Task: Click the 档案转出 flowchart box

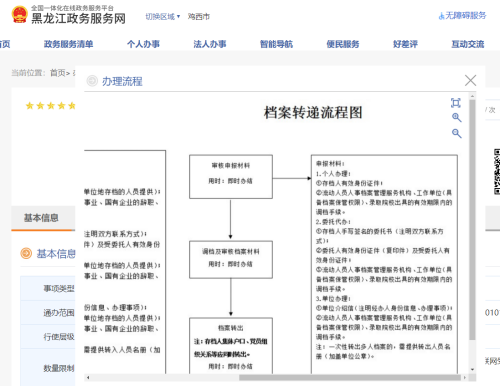Action: 231,346
